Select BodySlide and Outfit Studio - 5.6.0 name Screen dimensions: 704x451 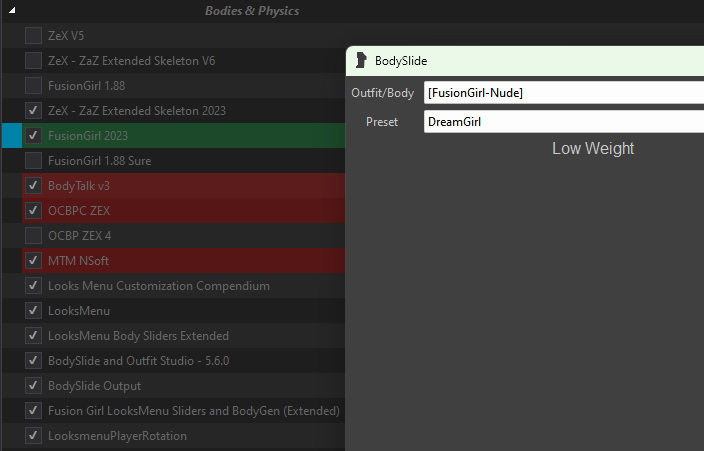tap(139, 361)
